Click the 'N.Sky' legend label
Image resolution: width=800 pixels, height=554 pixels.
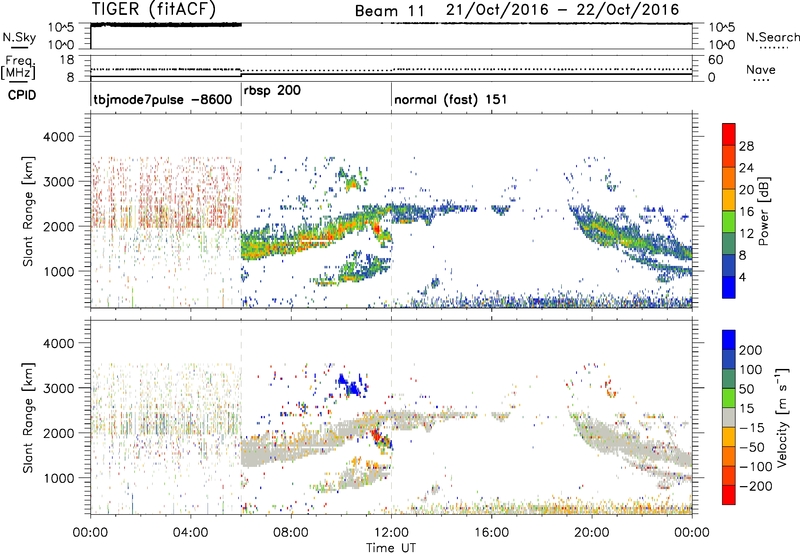tap(19, 37)
